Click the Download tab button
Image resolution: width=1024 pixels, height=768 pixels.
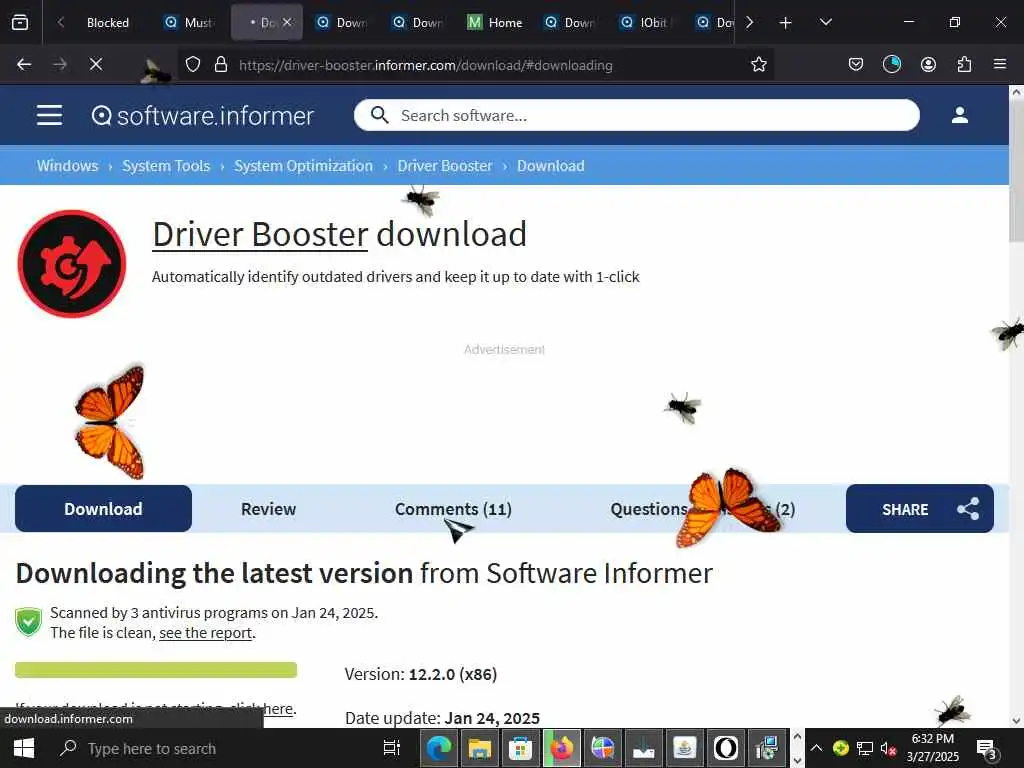[103, 509]
